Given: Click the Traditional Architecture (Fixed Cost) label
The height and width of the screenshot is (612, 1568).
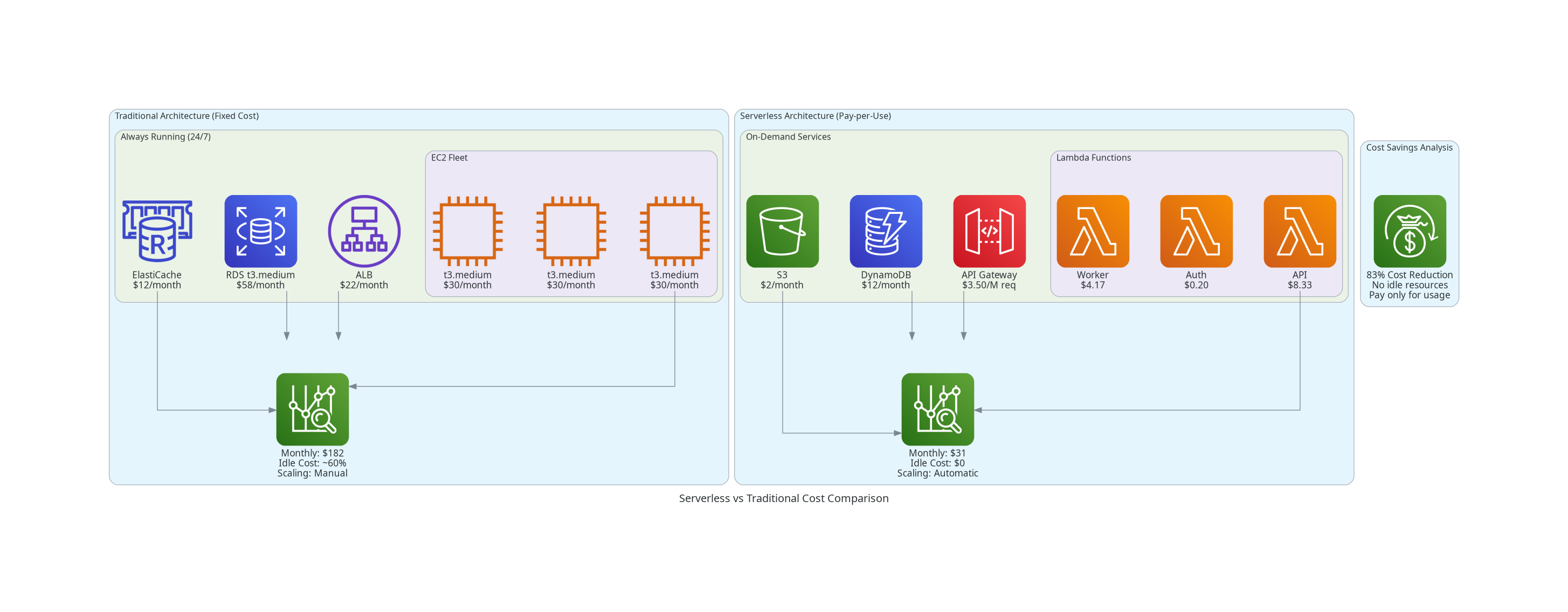Looking at the screenshot, I should [187, 116].
